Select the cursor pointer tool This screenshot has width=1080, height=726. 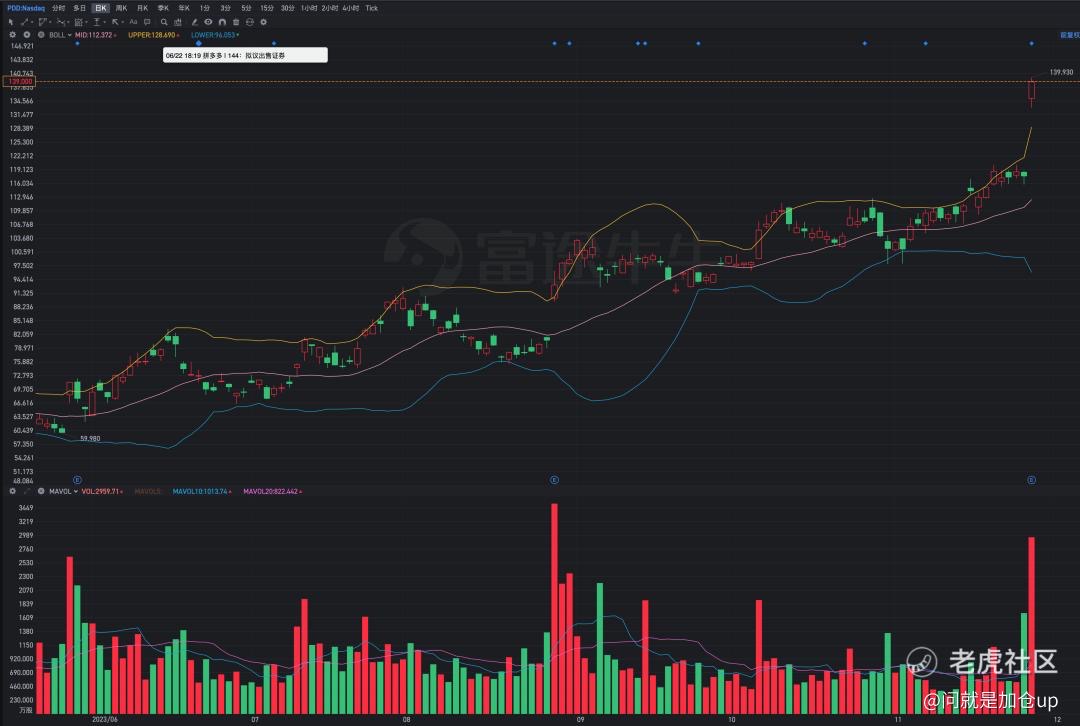tap(11, 21)
